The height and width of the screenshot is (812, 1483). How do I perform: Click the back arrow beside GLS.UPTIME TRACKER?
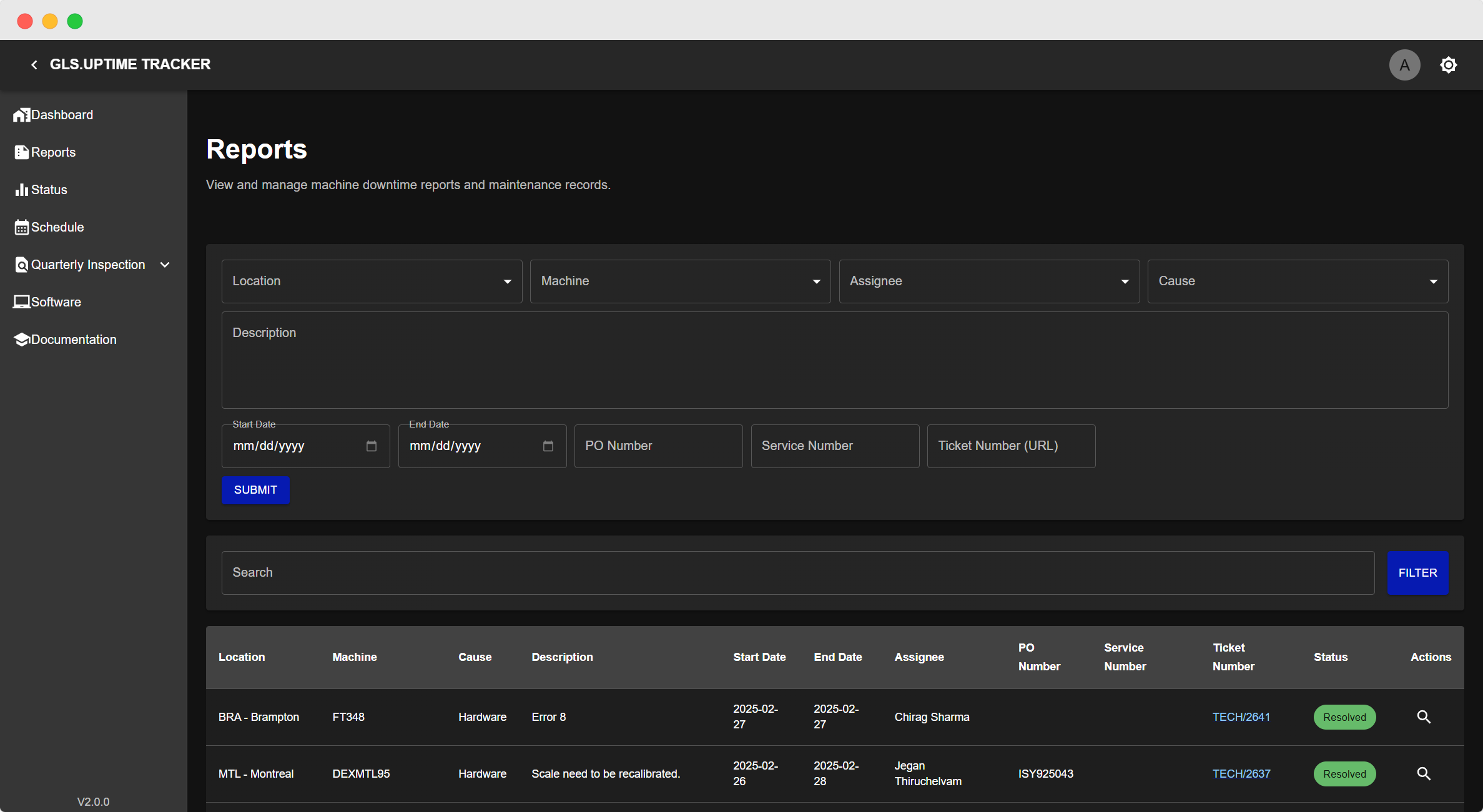coord(34,64)
